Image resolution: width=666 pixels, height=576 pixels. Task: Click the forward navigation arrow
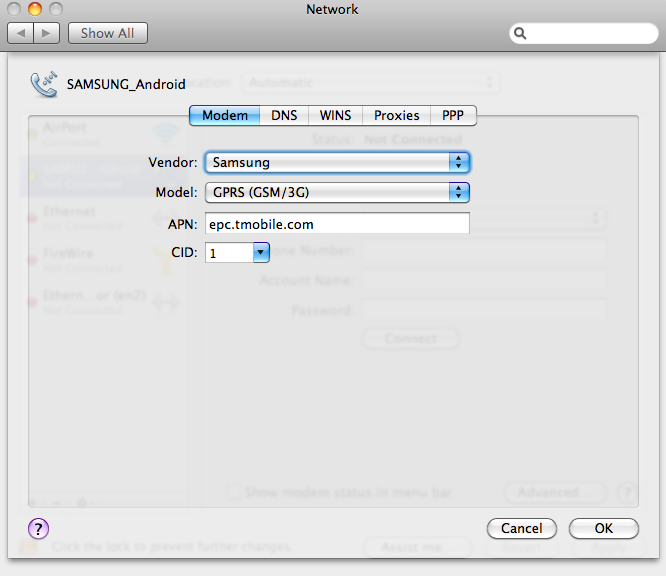pyautogui.click(x=46, y=33)
